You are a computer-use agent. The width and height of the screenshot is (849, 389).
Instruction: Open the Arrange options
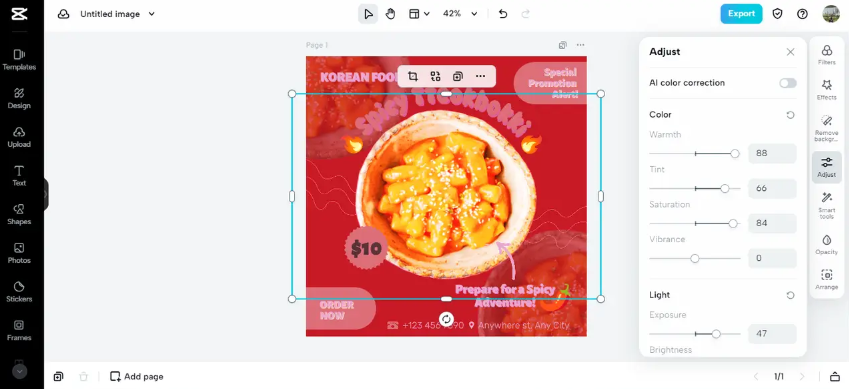click(826, 280)
